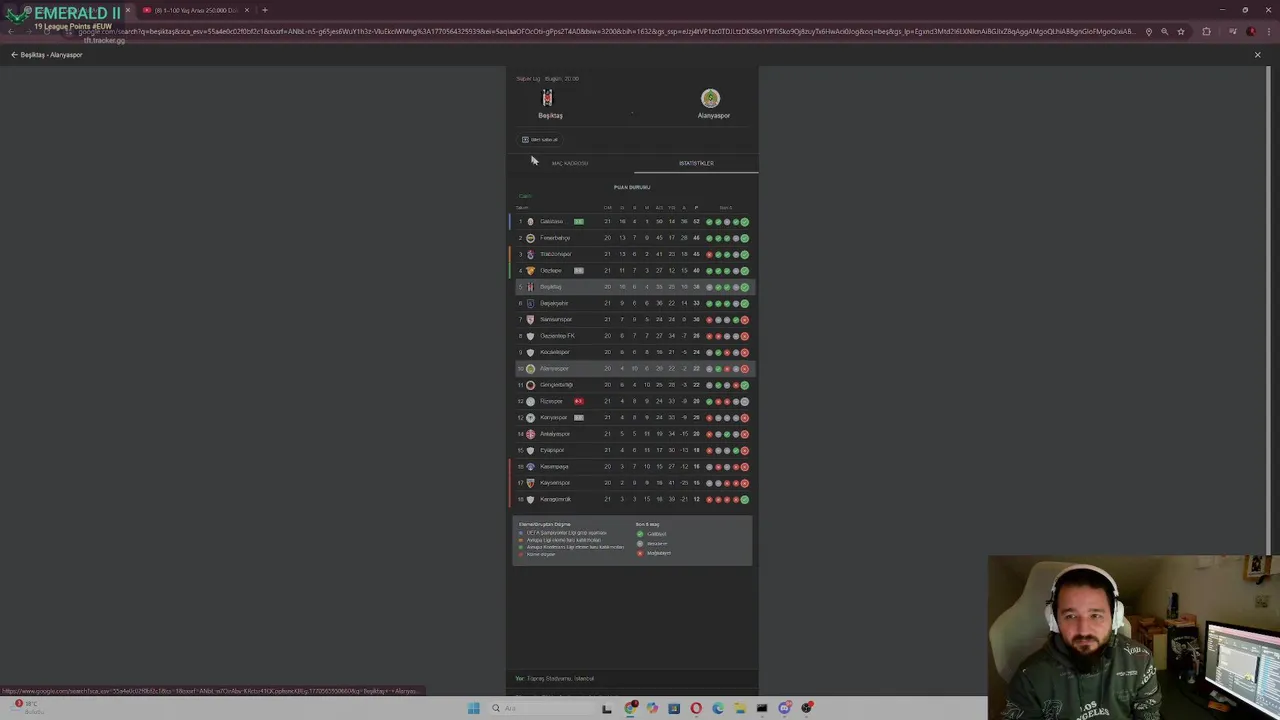Click Gaziantep FK team name in table
Viewport: 1280px width, 720px height.
(557, 336)
